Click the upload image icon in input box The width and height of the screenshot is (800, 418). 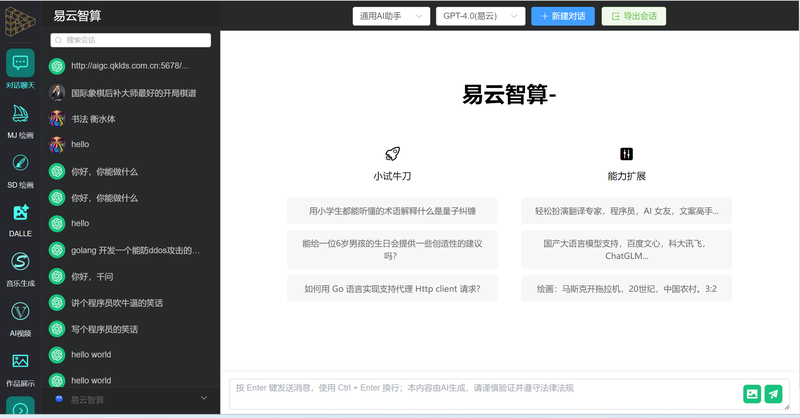click(752, 394)
